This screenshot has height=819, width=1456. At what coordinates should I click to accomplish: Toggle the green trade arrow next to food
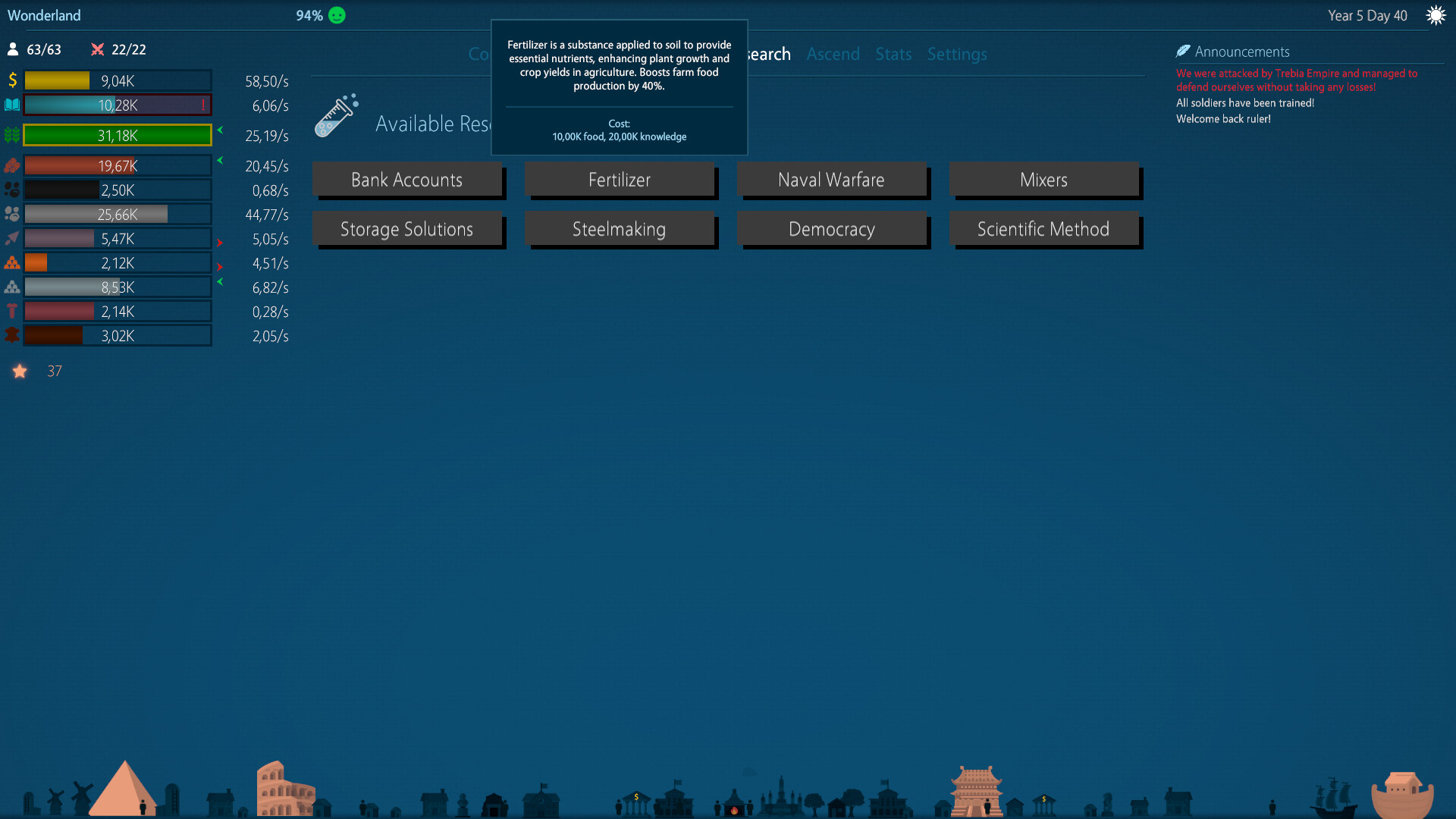(219, 131)
